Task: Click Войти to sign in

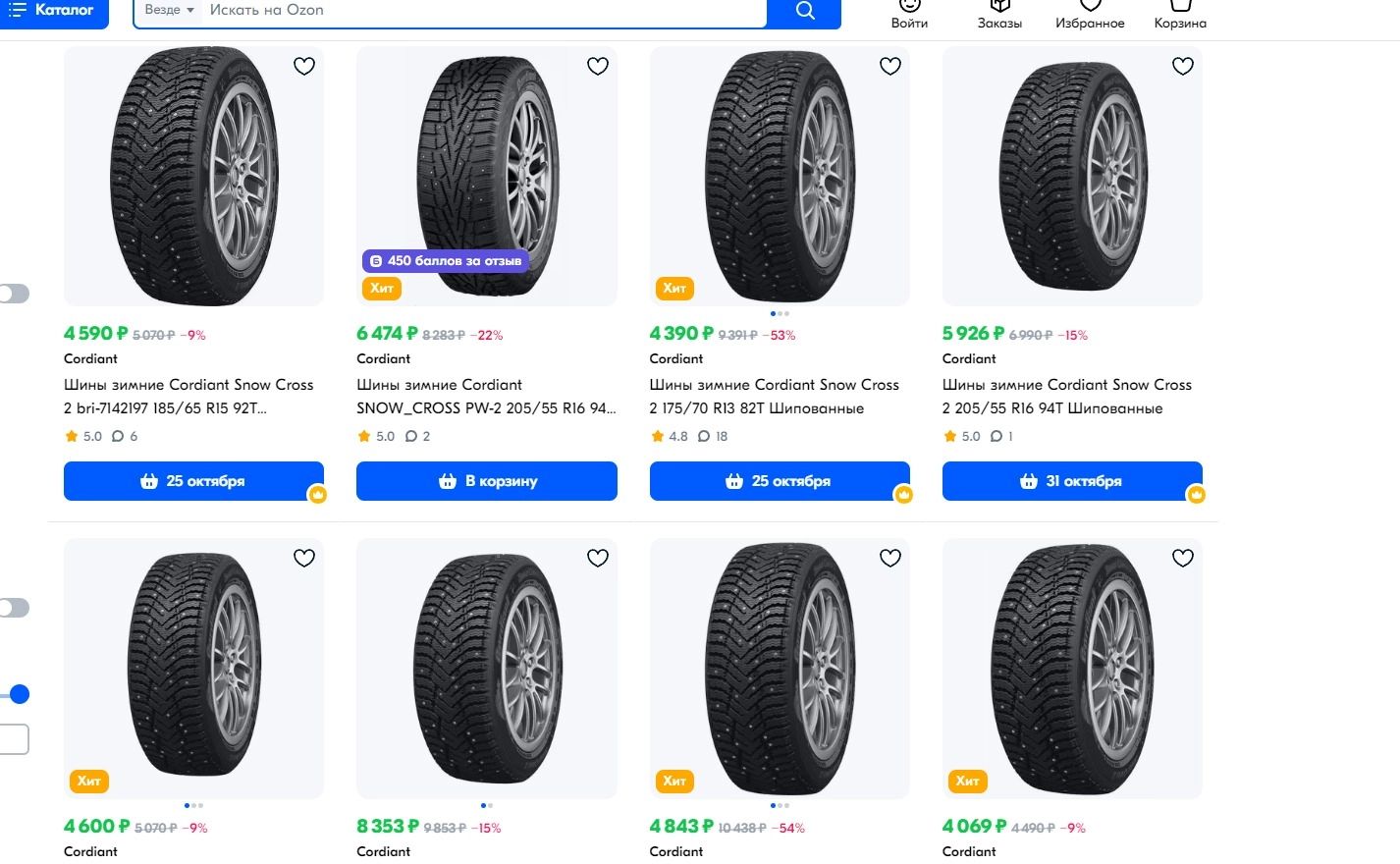Action: (909, 14)
